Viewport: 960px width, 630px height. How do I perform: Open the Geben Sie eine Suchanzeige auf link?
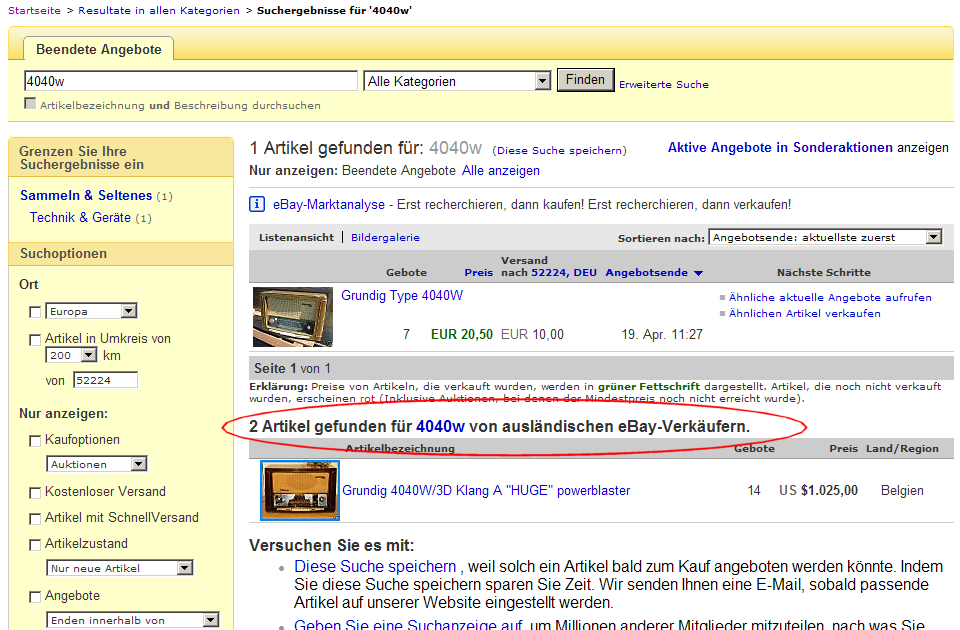coord(408,624)
